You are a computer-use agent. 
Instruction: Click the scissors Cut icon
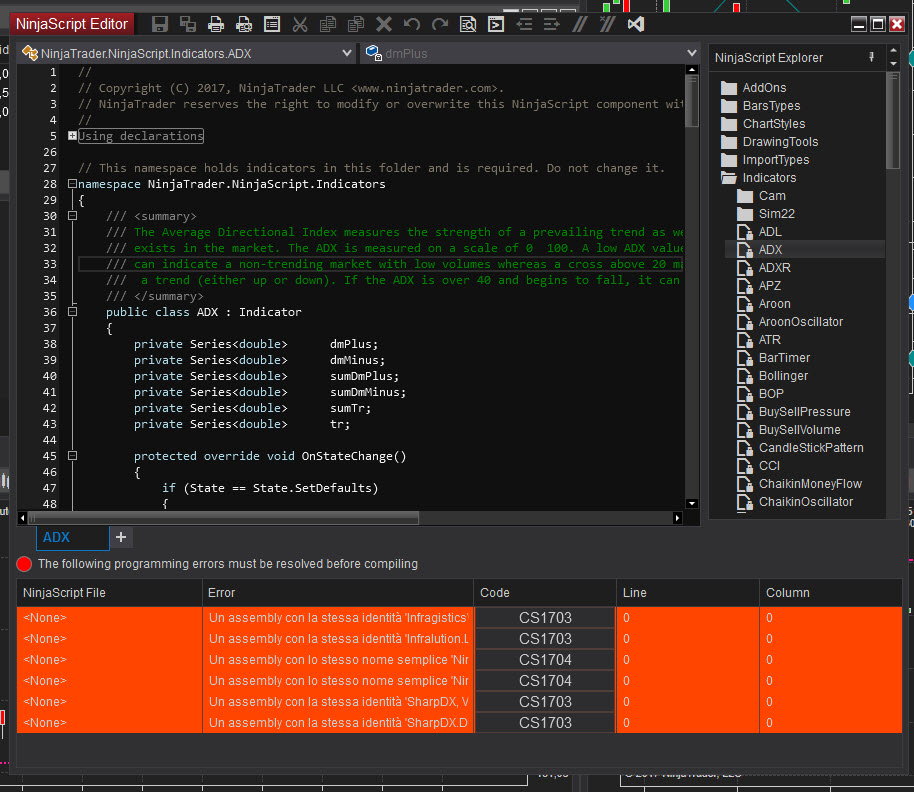click(x=300, y=24)
